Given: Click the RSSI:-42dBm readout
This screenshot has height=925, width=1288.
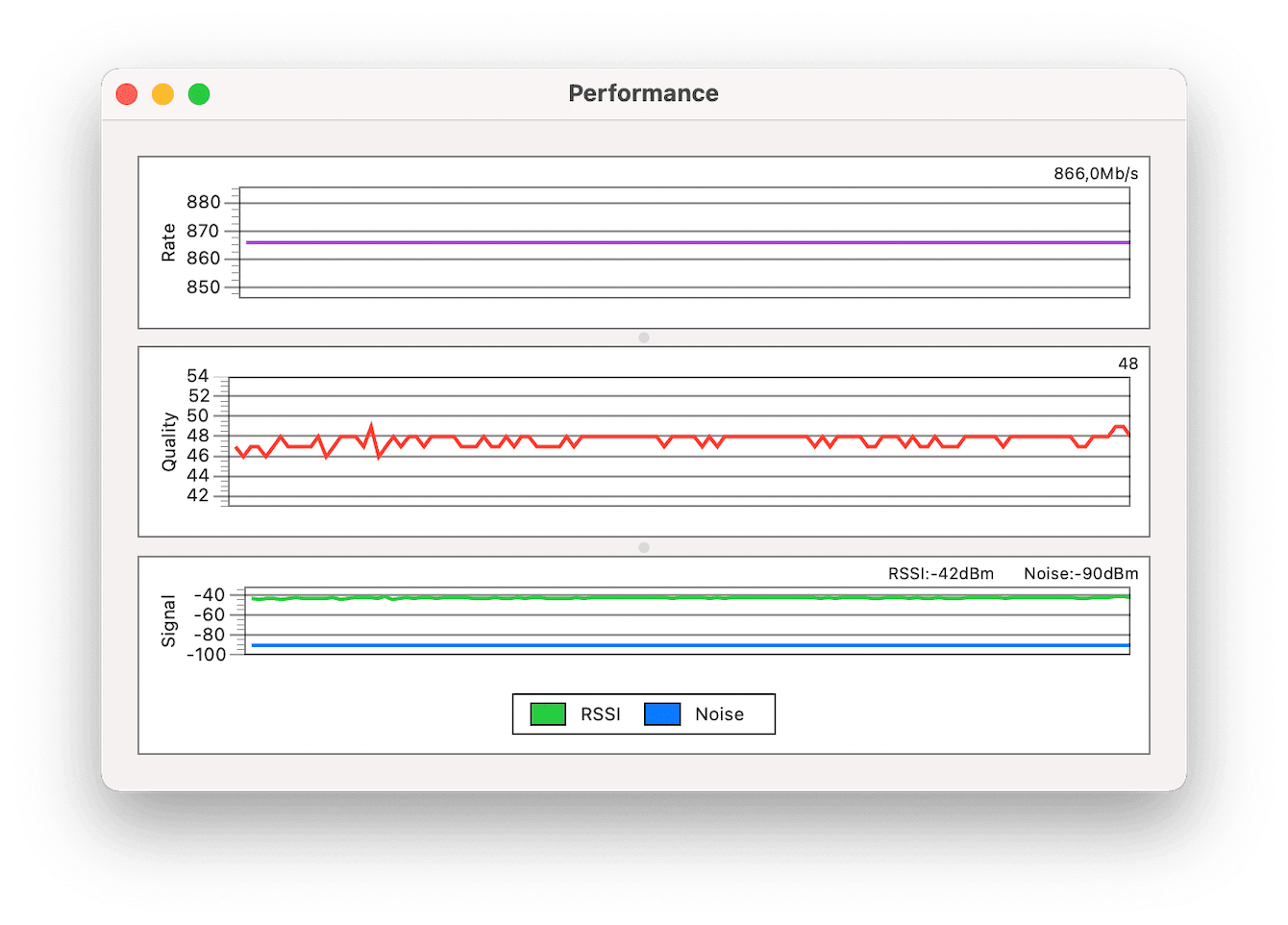Looking at the screenshot, I should click(x=941, y=574).
